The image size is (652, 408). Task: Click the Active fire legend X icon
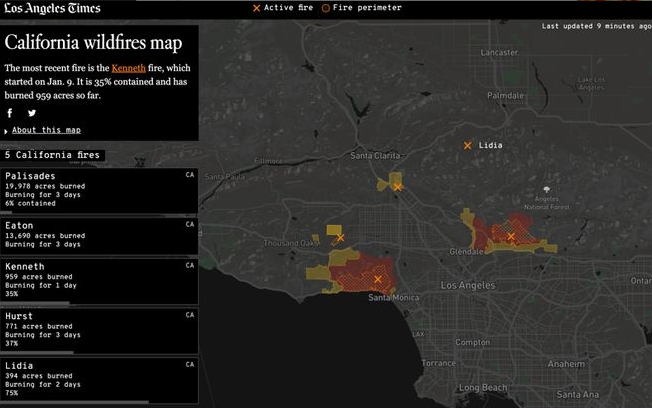(257, 8)
